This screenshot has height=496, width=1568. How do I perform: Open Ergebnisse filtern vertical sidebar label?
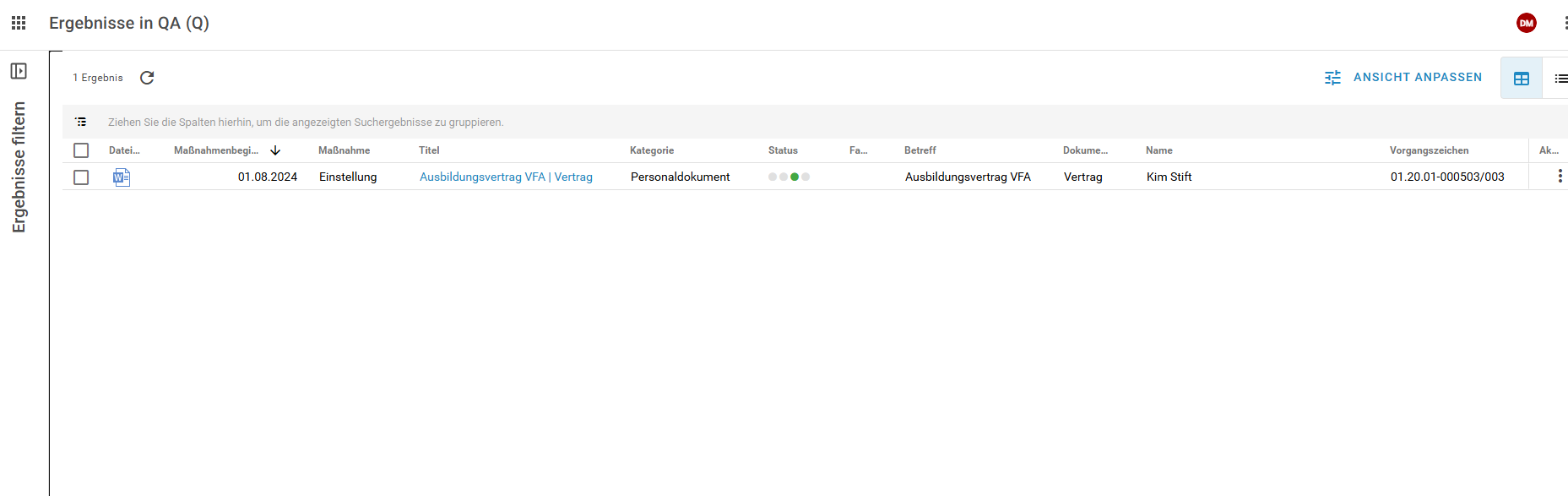[19, 167]
